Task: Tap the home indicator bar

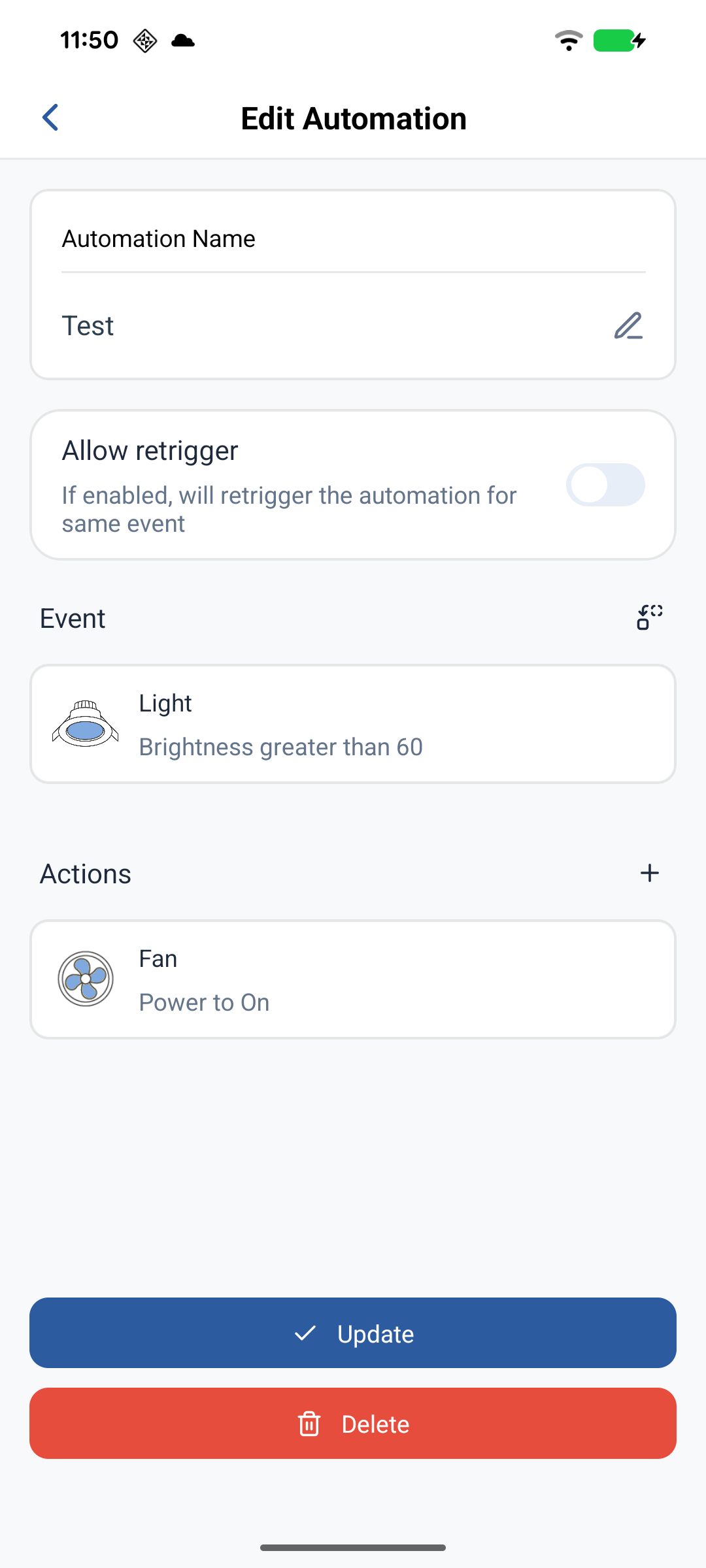Action: tap(353, 1547)
